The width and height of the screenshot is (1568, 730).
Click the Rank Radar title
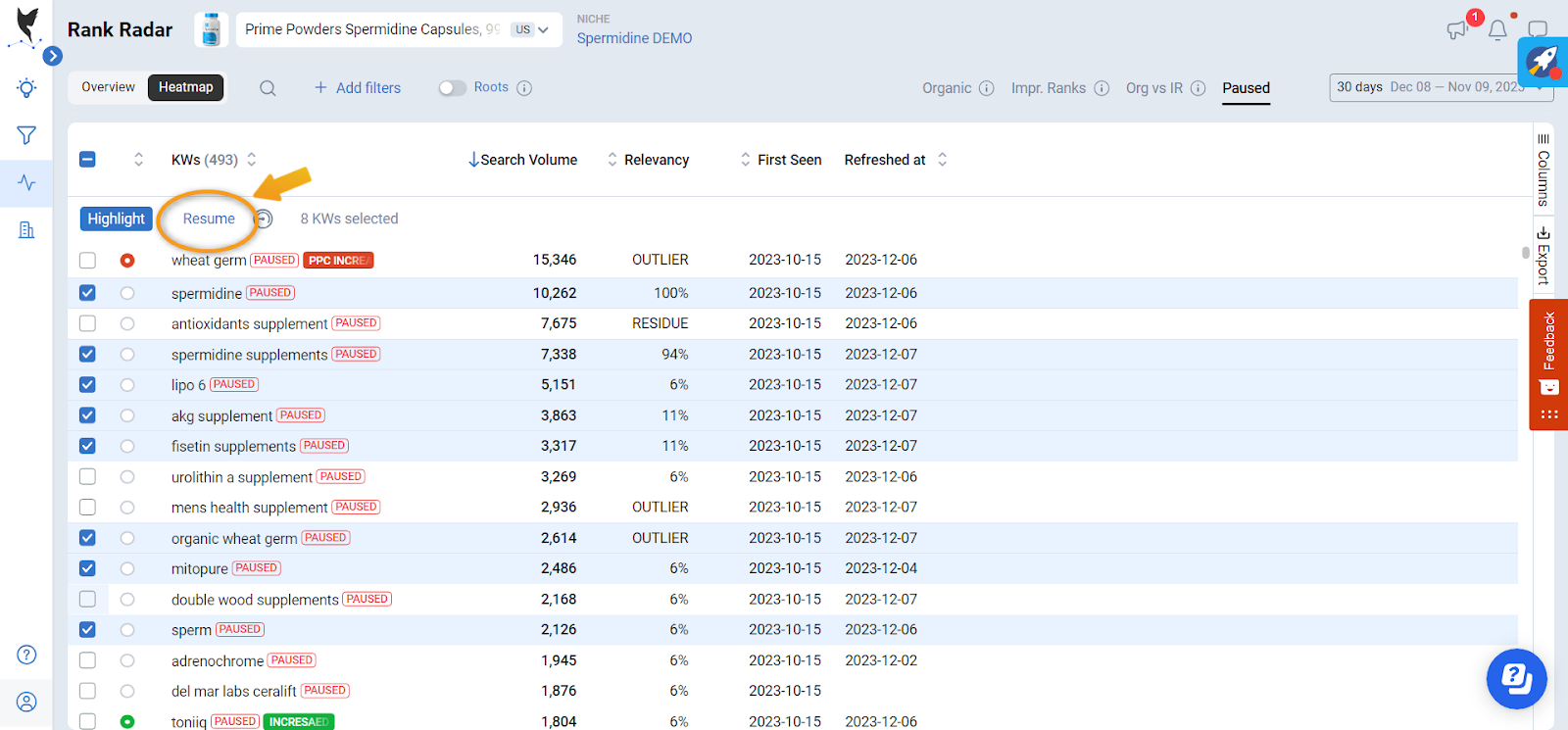120,29
